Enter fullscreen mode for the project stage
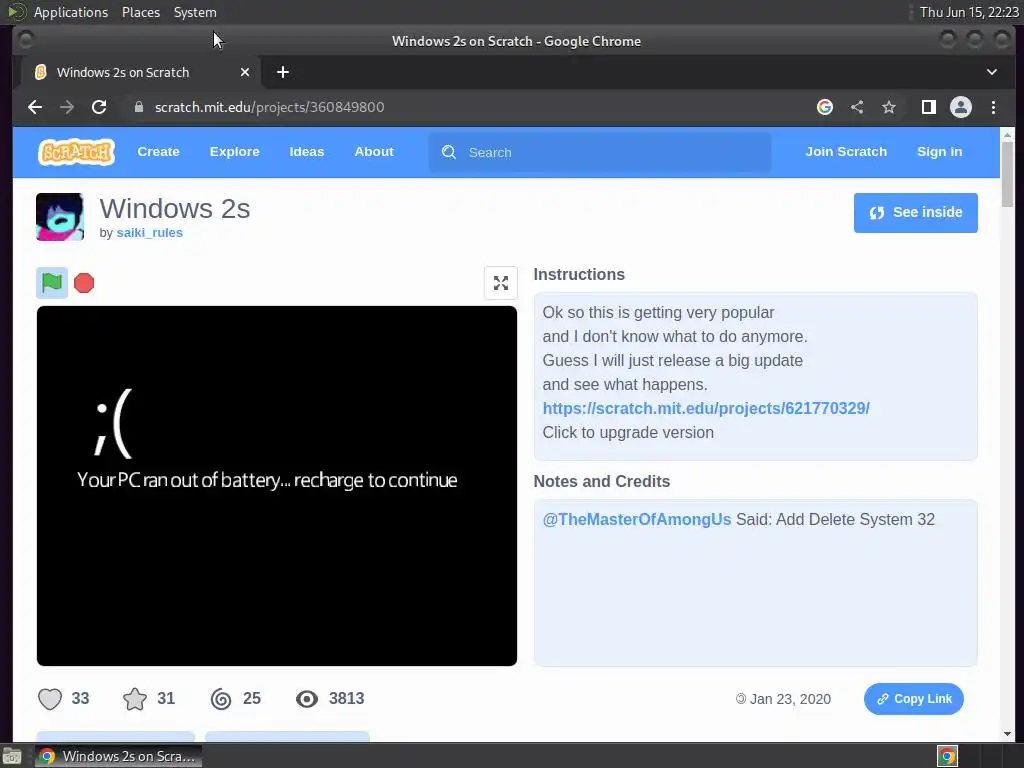Image resolution: width=1024 pixels, height=768 pixels. tap(501, 283)
